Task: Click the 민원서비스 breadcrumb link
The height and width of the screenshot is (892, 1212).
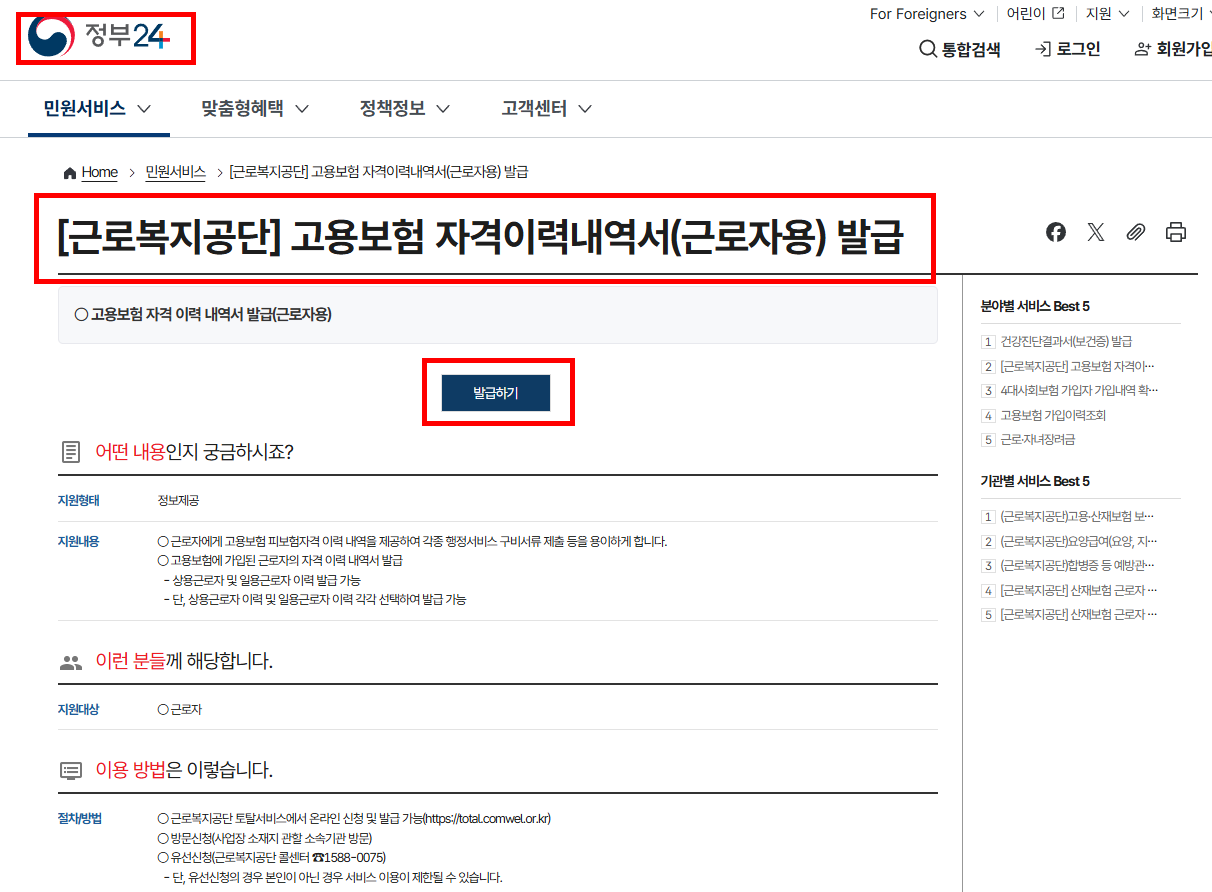Action: point(175,172)
